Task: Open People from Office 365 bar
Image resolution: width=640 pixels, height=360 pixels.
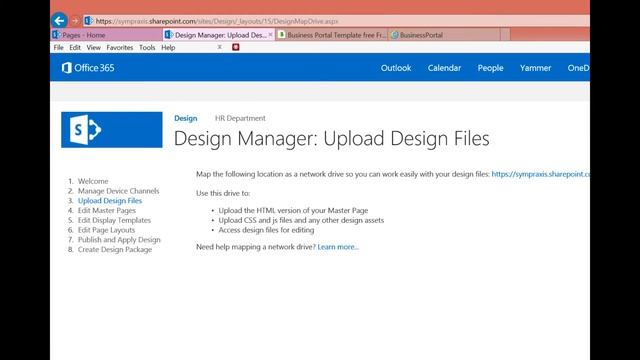Action: click(x=490, y=68)
